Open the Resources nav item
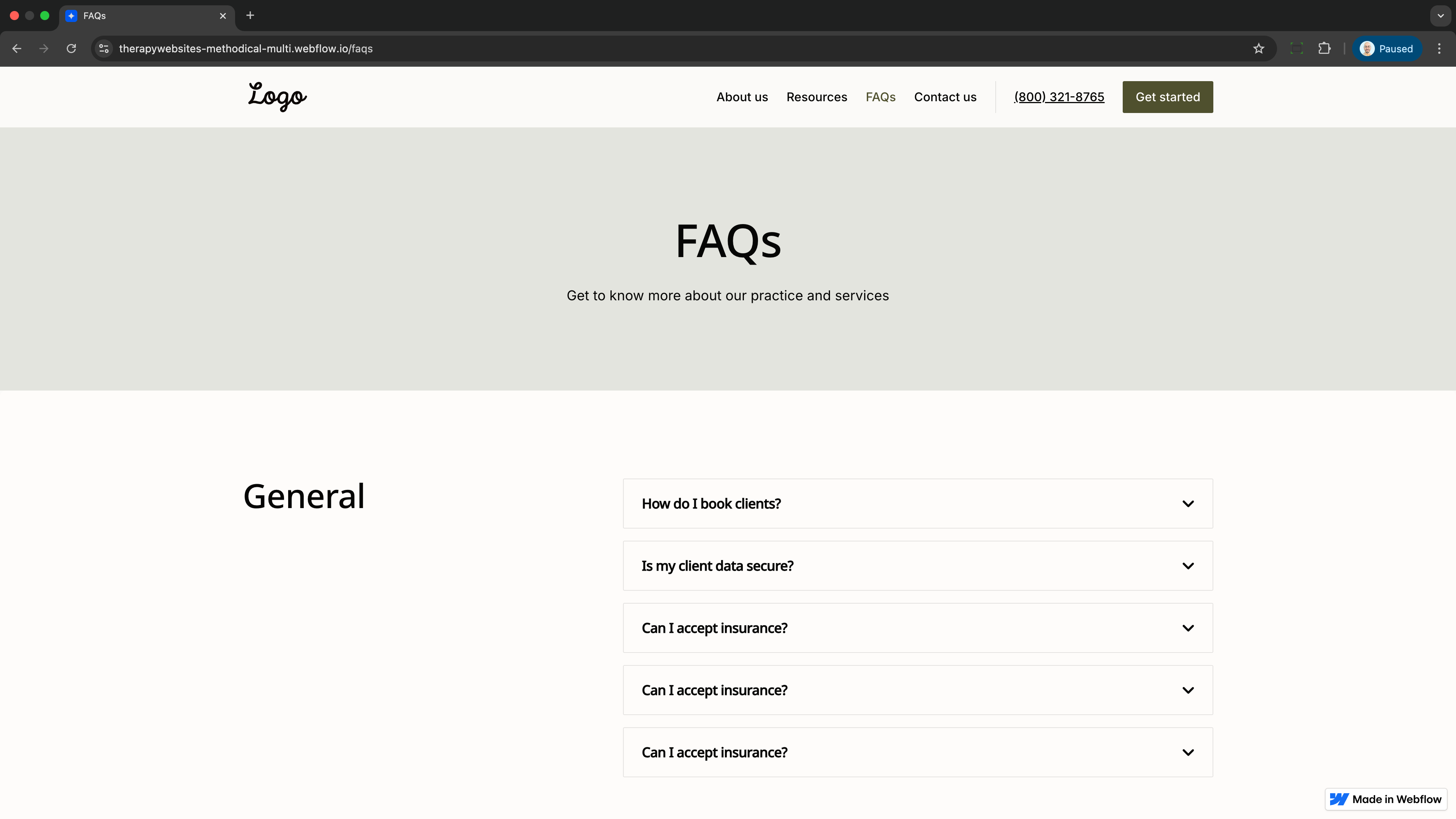Image resolution: width=1456 pixels, height=819 pixels. 816,97
